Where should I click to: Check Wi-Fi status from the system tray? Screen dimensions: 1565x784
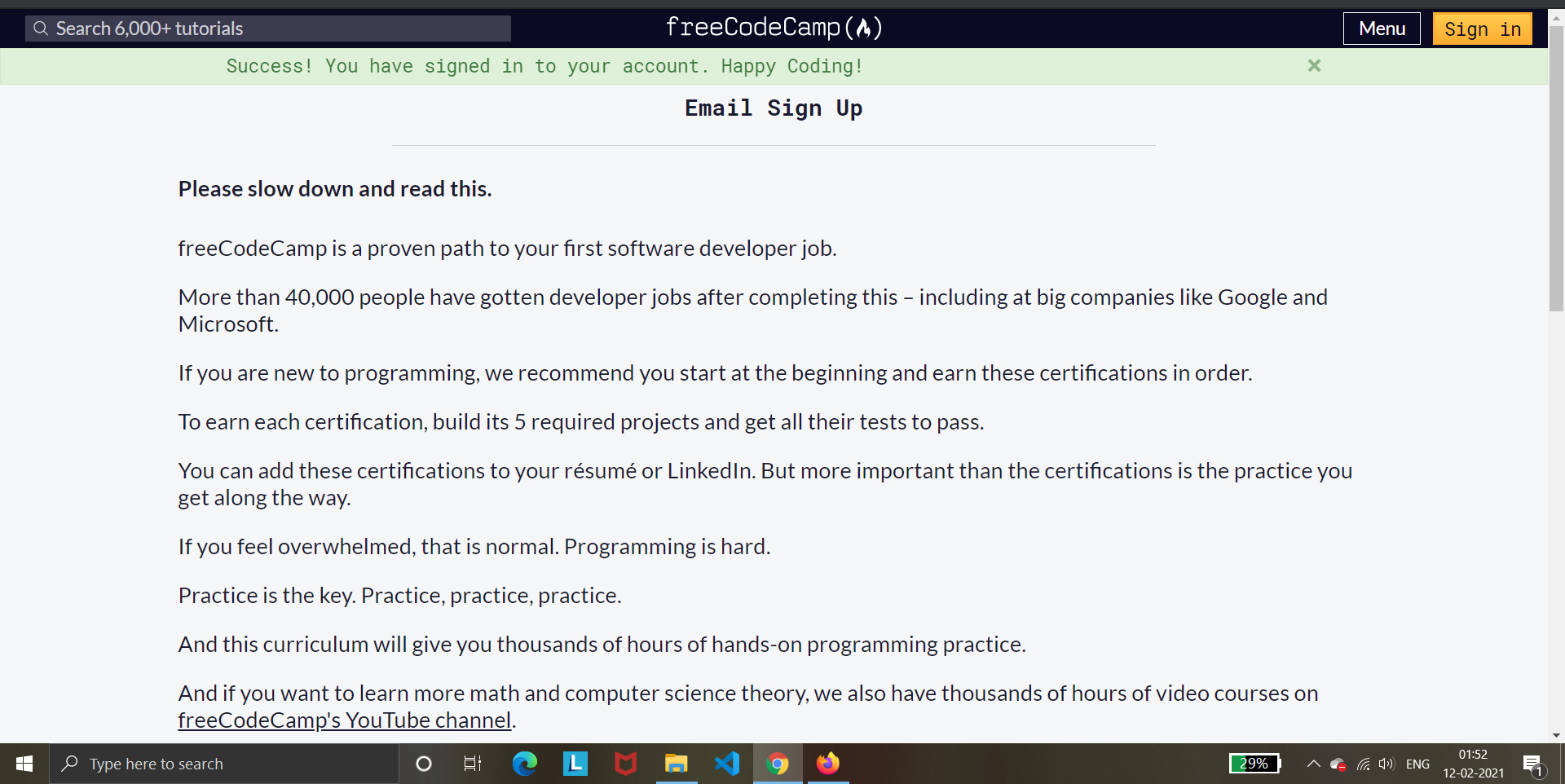click(x=1362, y=764)
